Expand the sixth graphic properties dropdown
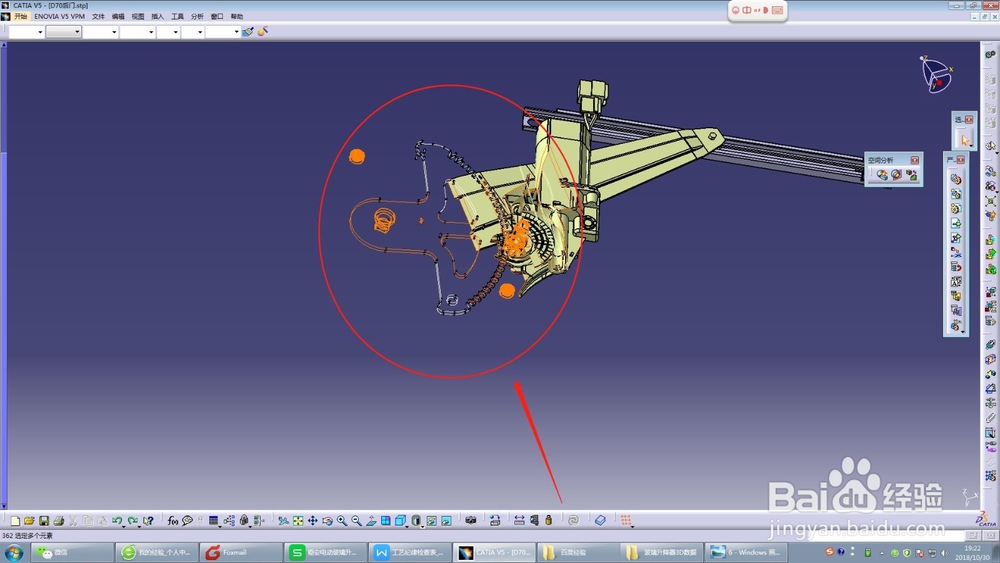The height and width of the screenshot is (563, 1000). tap(200, 32)
